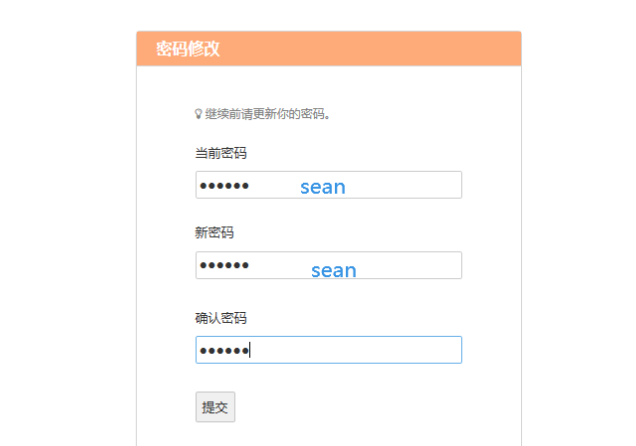Image resolution: width=636 pixels, height=446 pixels.
Task: Click empty right end of 新密码 field
Action: [440, 265]
